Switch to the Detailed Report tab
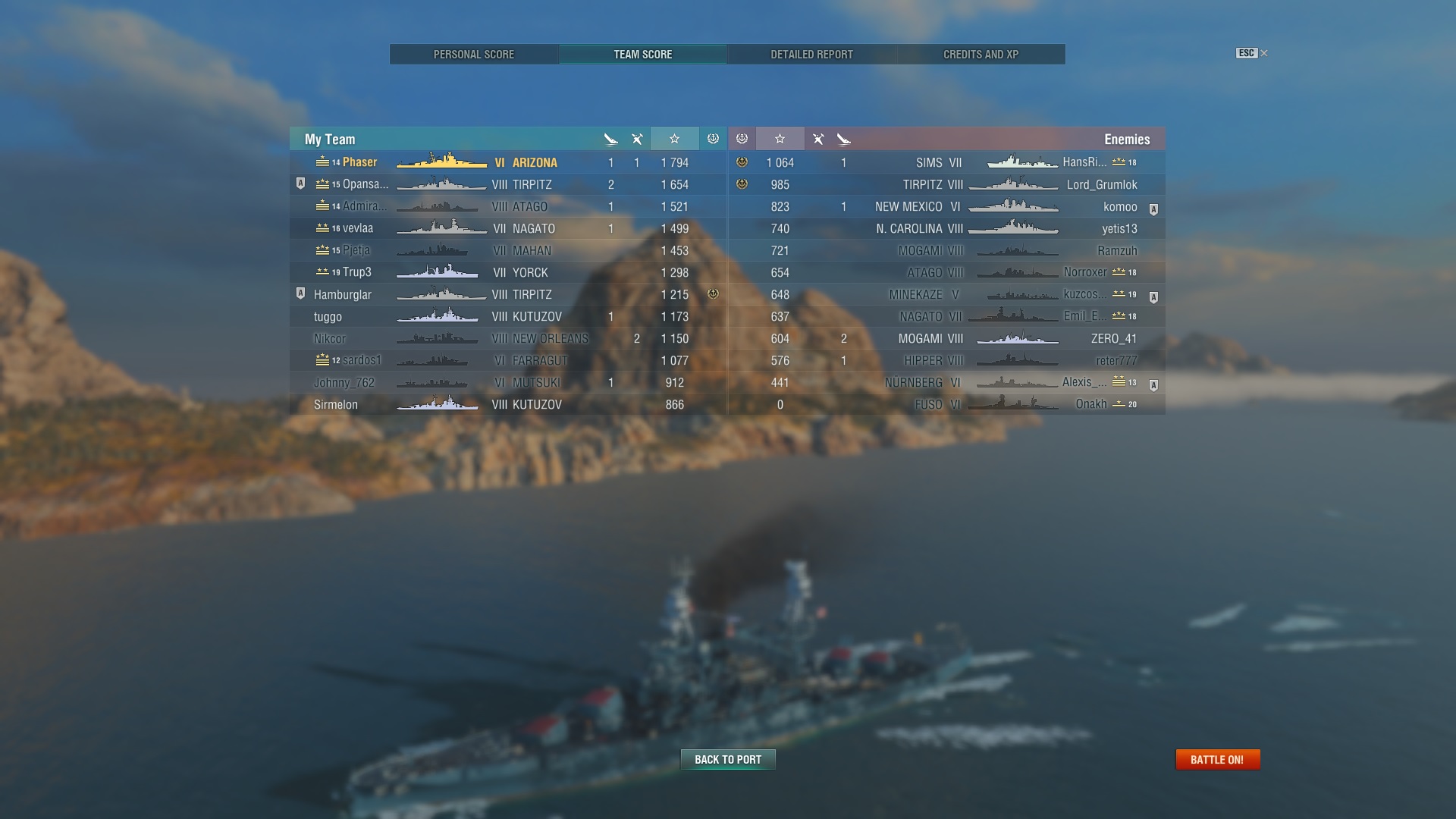The height and width of the screenshot is (819, 1456). tap(811, 54)
